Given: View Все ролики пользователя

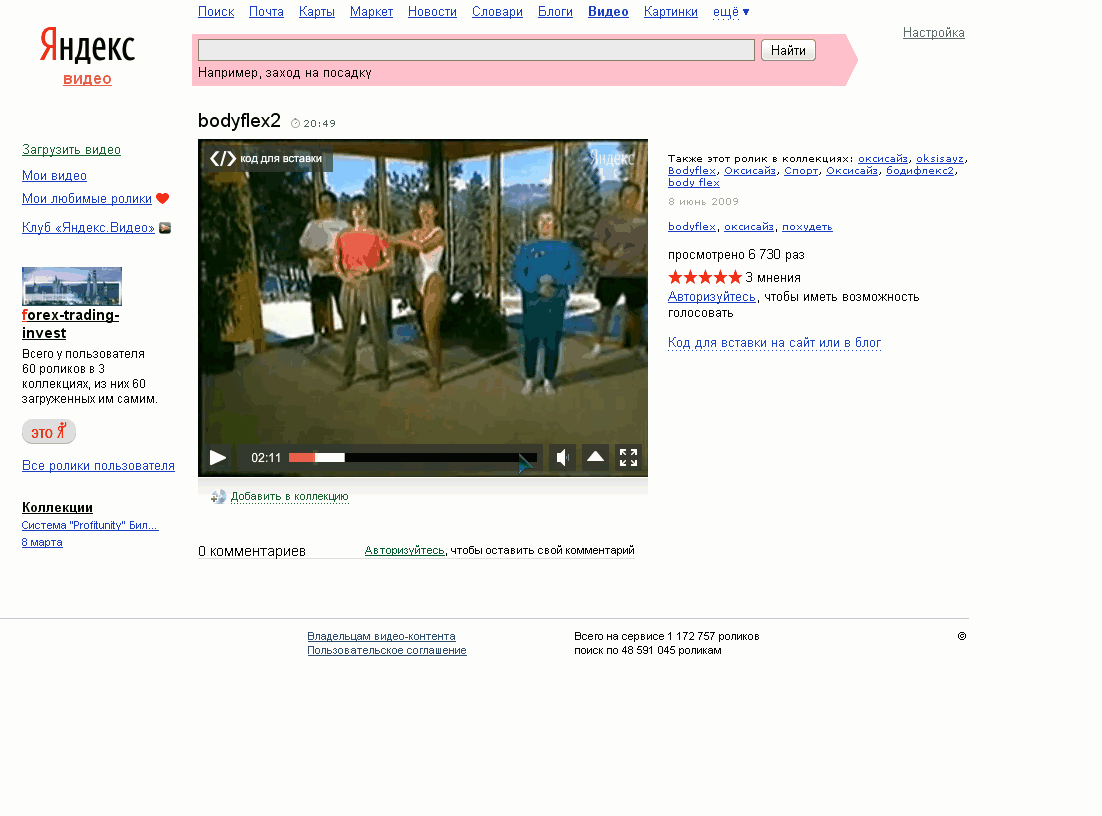Looking at the screenshot, I should pos(98,466).
